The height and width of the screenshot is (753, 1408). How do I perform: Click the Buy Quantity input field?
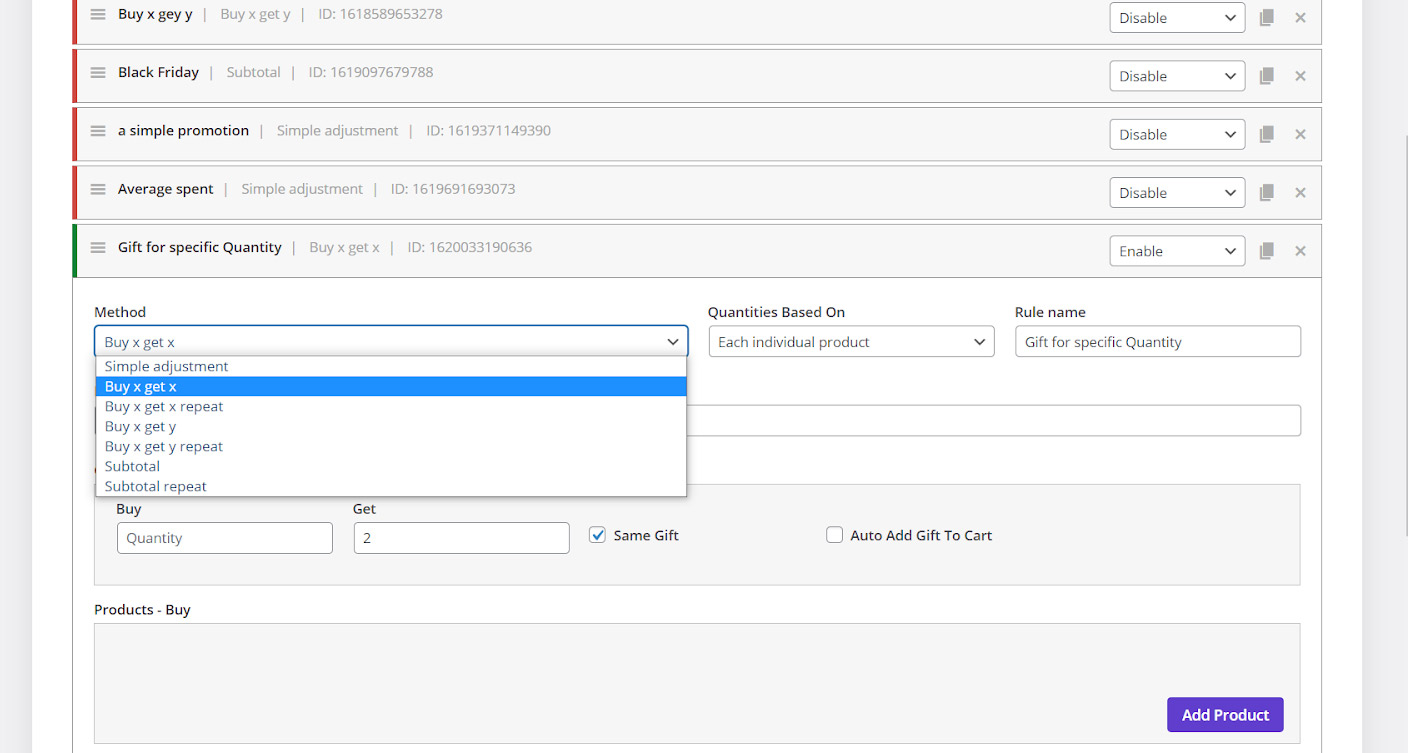(225, 538)
